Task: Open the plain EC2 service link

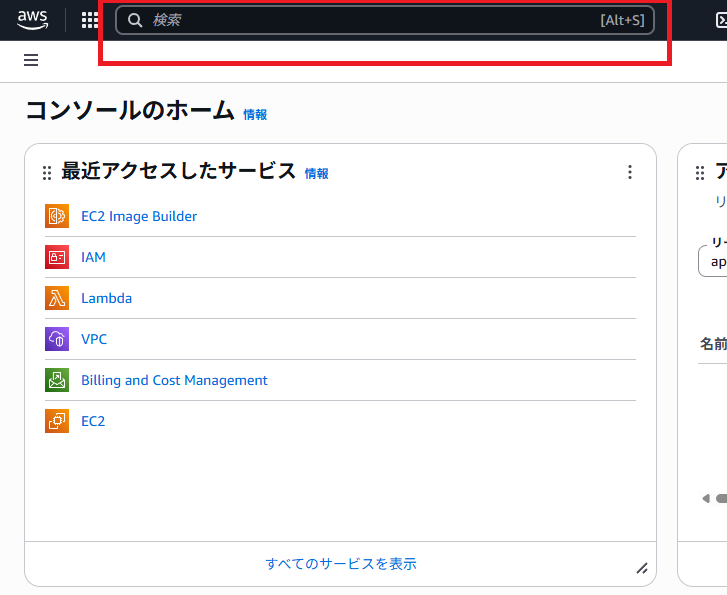Action: 93,421
